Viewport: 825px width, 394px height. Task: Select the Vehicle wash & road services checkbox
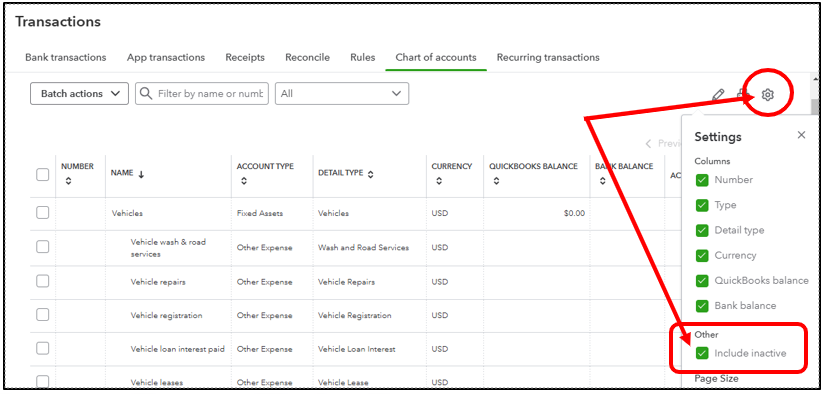click(x=43, y=247)
